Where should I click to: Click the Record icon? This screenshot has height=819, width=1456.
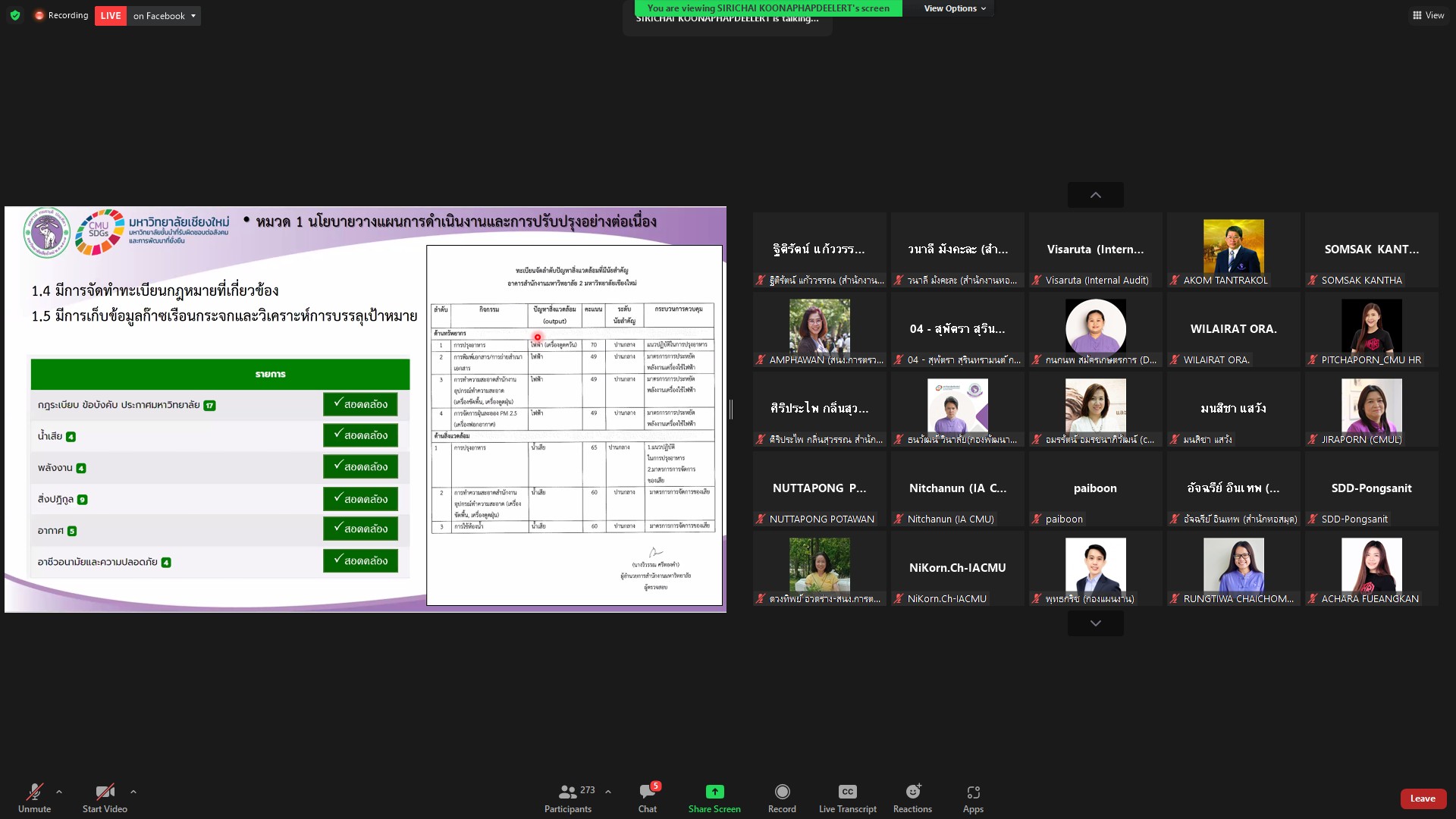(x=782, y=792)
